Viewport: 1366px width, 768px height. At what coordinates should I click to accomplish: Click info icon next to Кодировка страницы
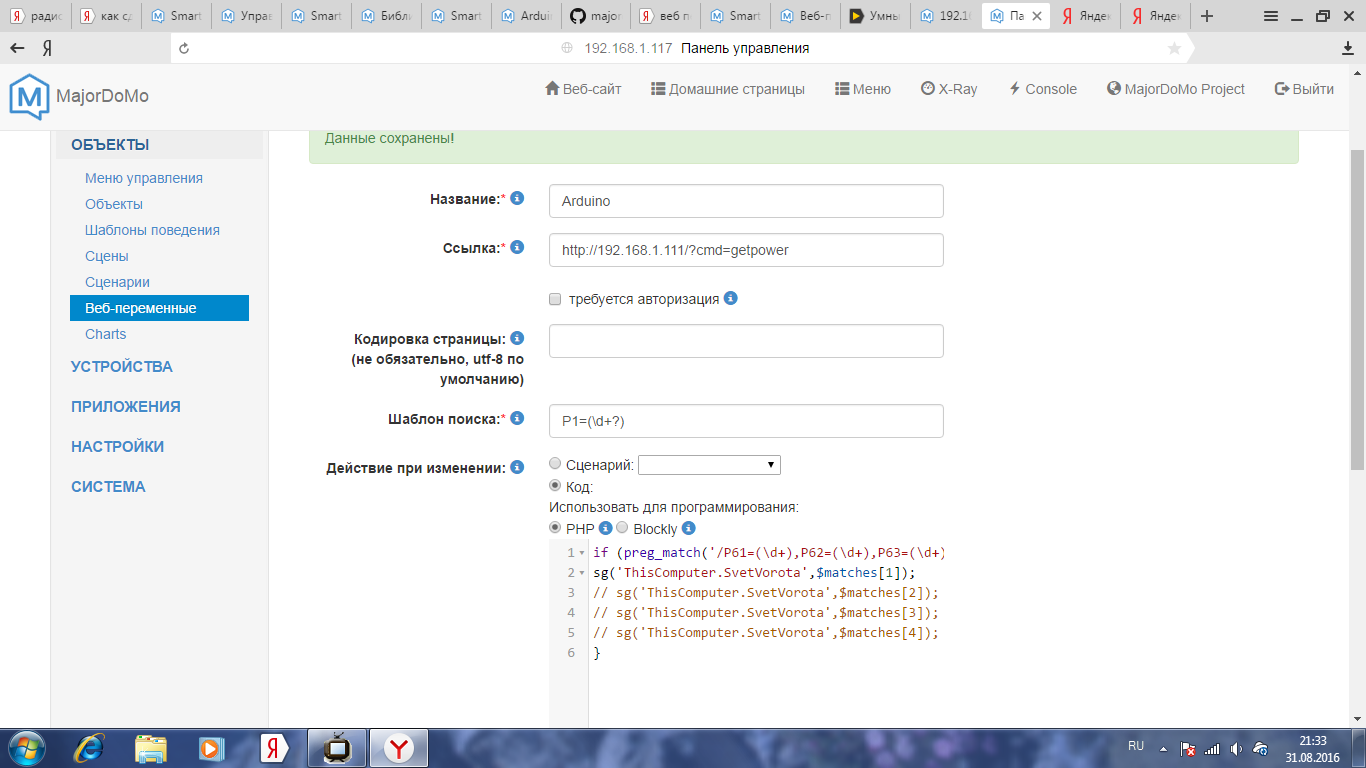coord(517,338)
